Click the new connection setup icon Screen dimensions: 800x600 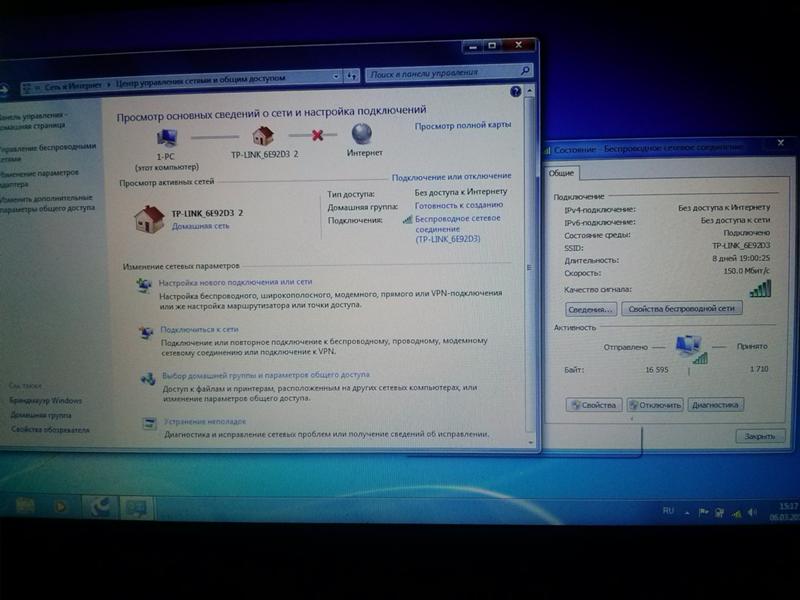pos(144,286)
